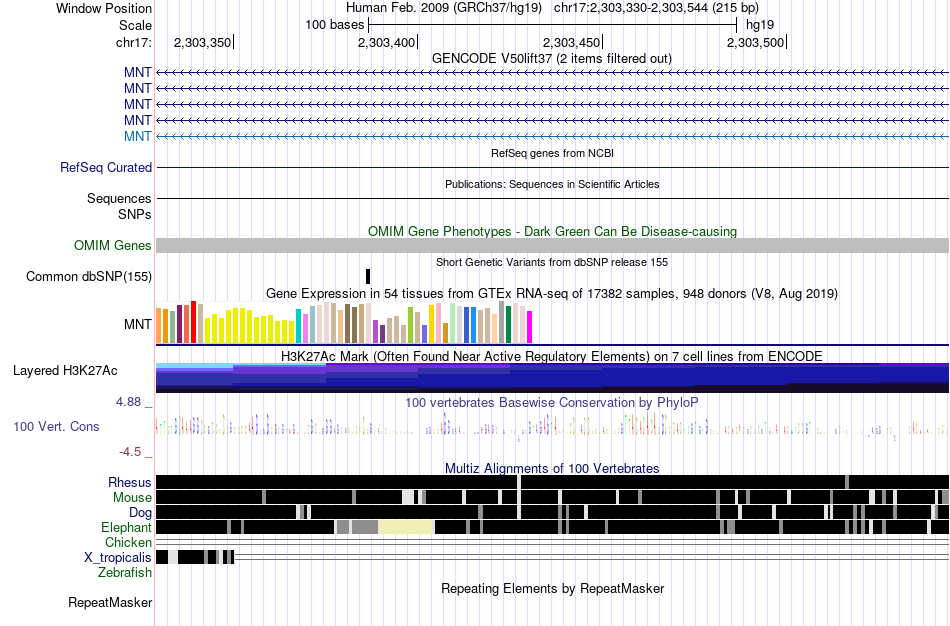This screenshot has height=626, width=950.
Task: Click the Scale label
Action: (x=136, y=25)
